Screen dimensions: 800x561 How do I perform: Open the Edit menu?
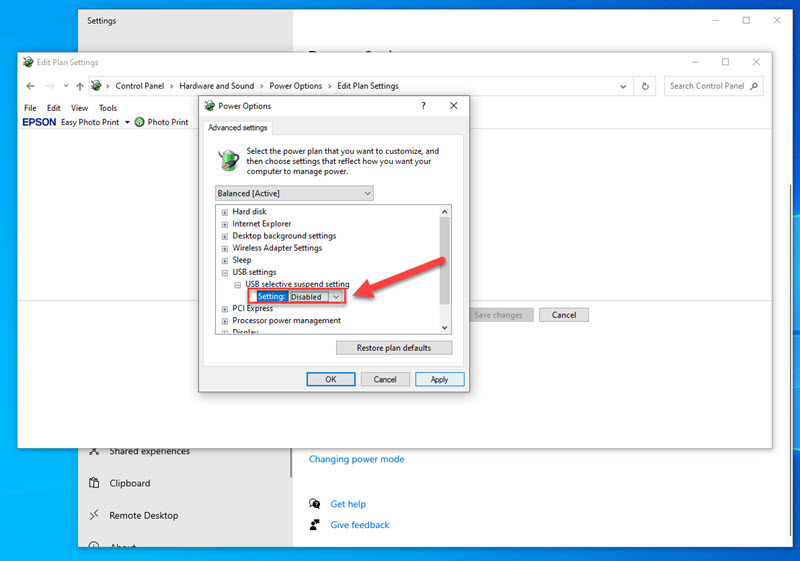(54, 108)
